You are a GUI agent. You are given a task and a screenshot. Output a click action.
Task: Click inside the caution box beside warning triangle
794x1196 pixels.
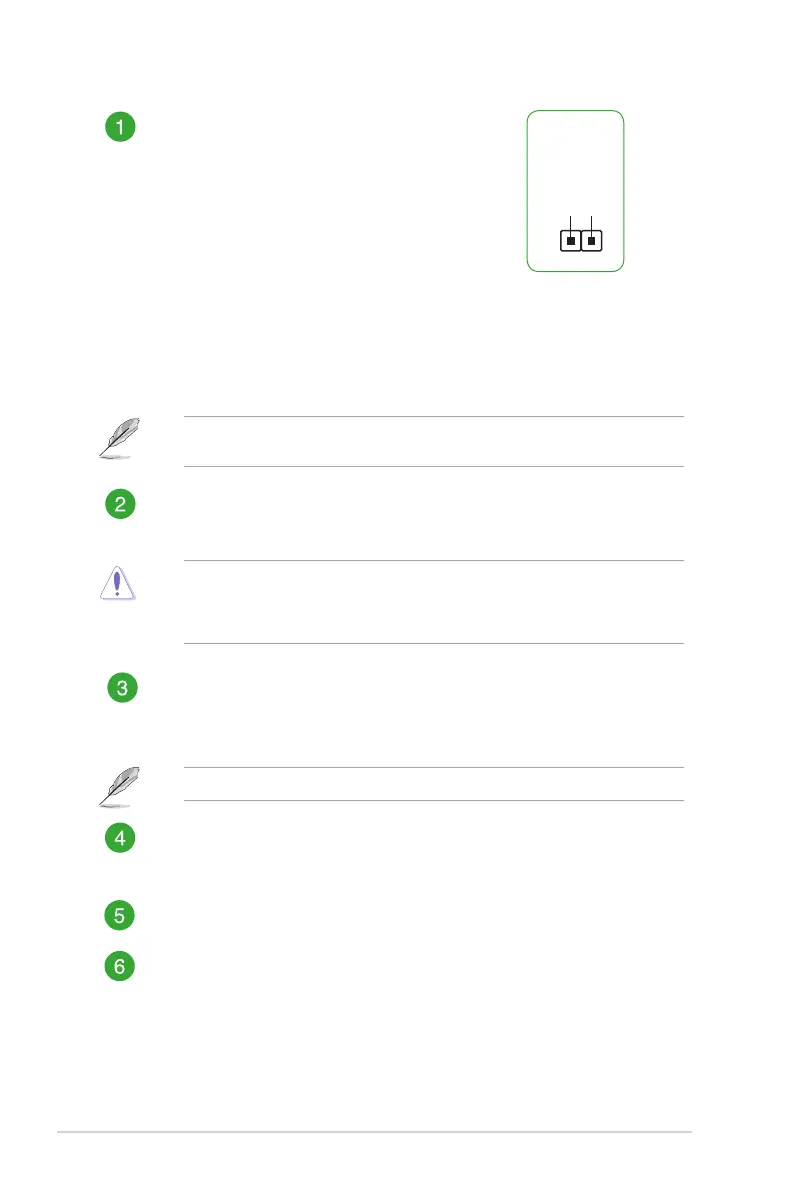click(x=434, y=601)
